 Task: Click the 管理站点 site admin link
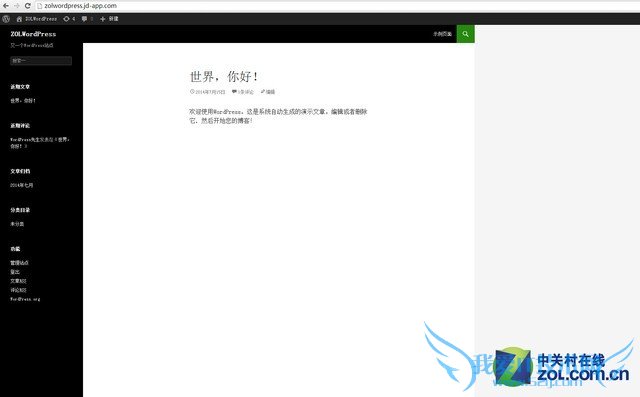click(19, 263)
